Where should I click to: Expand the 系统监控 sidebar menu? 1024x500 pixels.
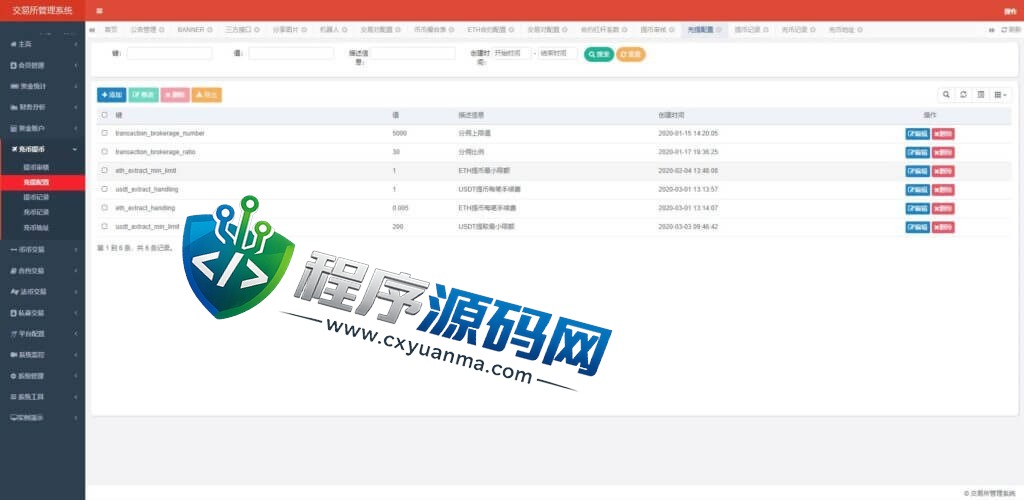point(42,355)
